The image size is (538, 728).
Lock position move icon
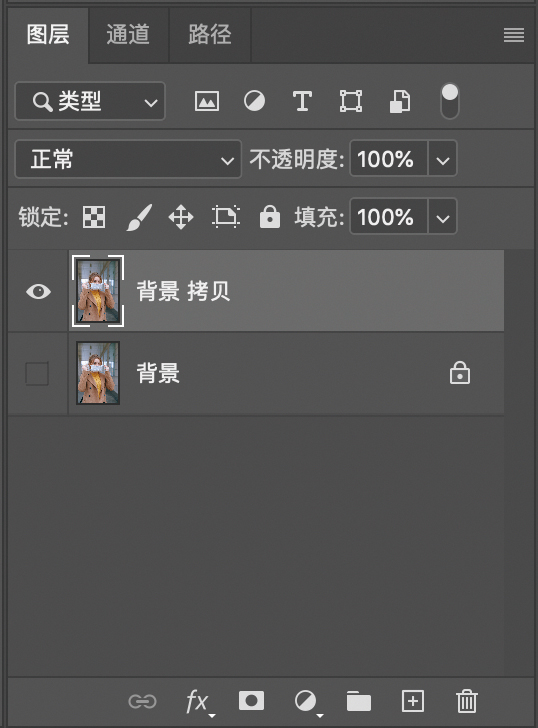(x=181, y=217)
